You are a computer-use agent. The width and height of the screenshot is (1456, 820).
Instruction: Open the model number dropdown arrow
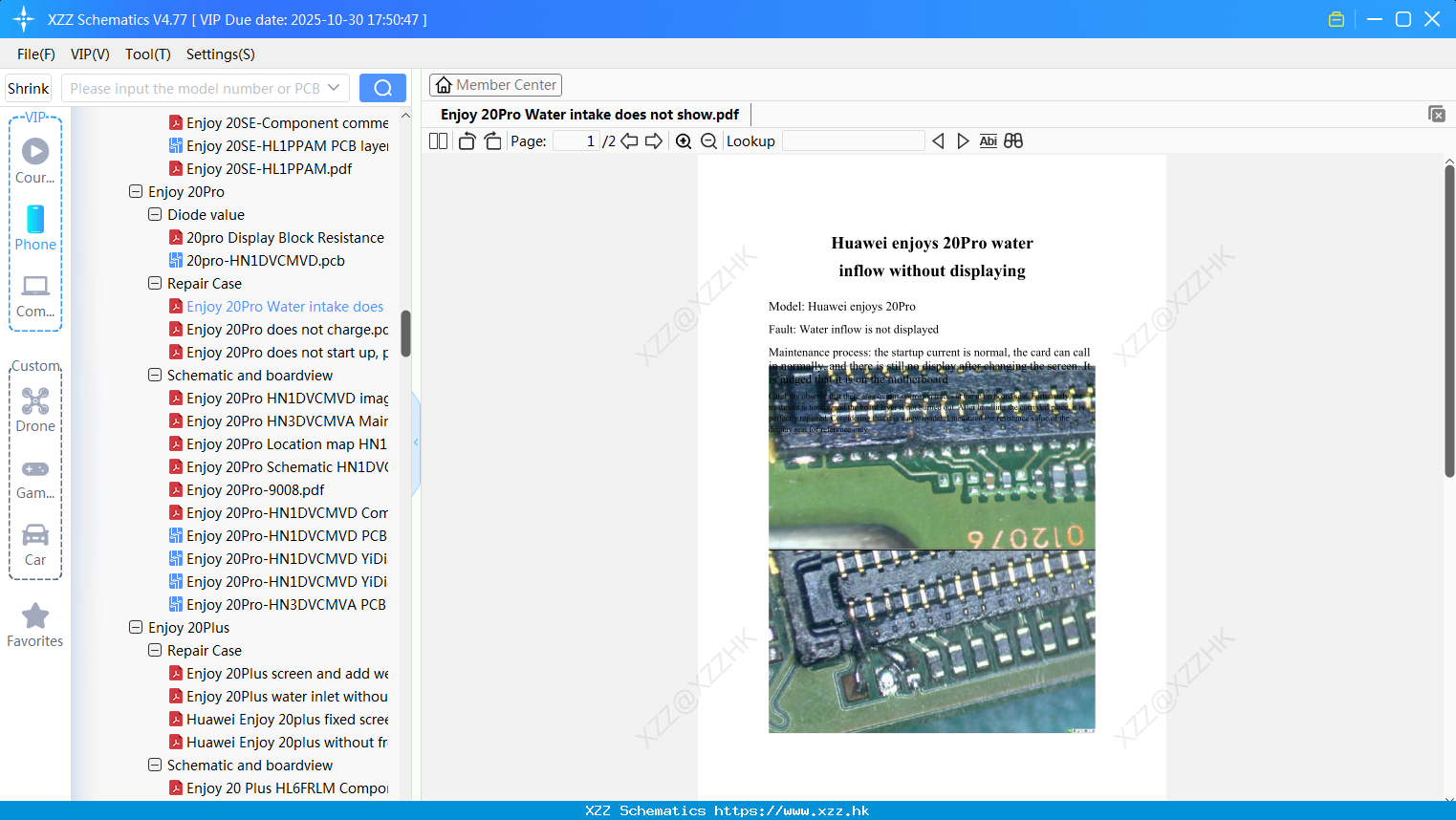(334, 88)
